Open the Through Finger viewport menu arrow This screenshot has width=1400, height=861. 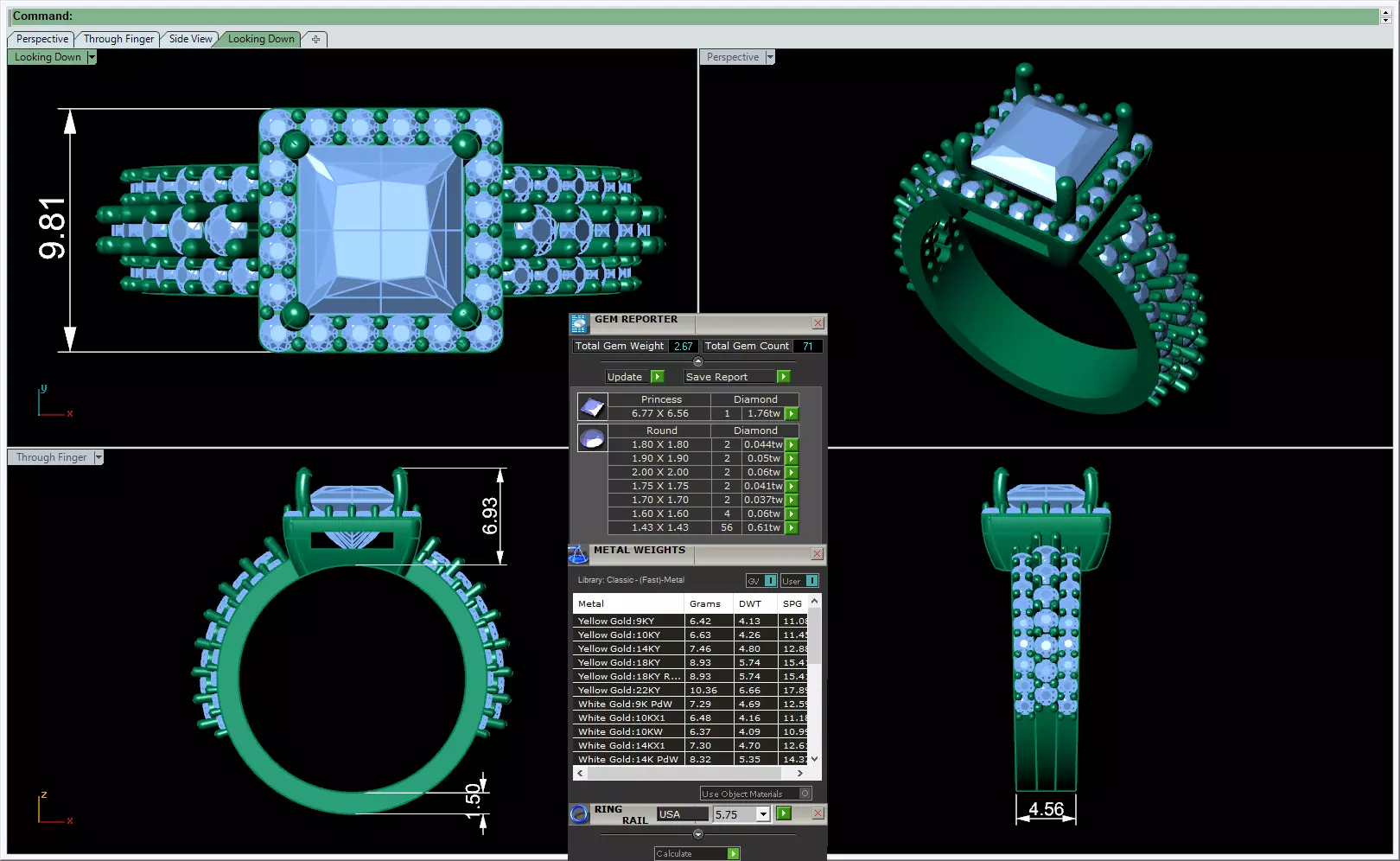click(x=99, y=457)
